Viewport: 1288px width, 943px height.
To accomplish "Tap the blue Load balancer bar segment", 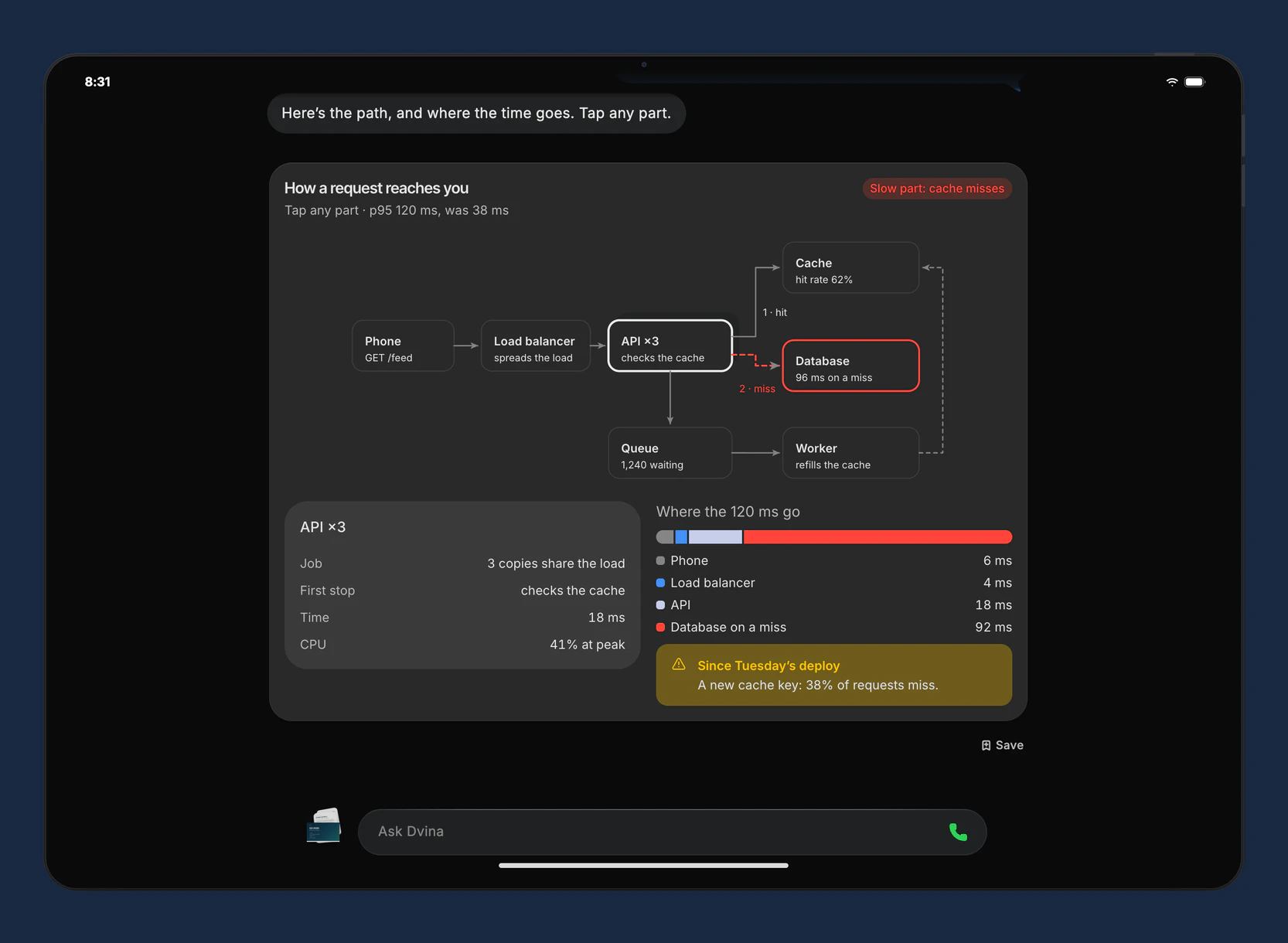I will coord(681,537).
